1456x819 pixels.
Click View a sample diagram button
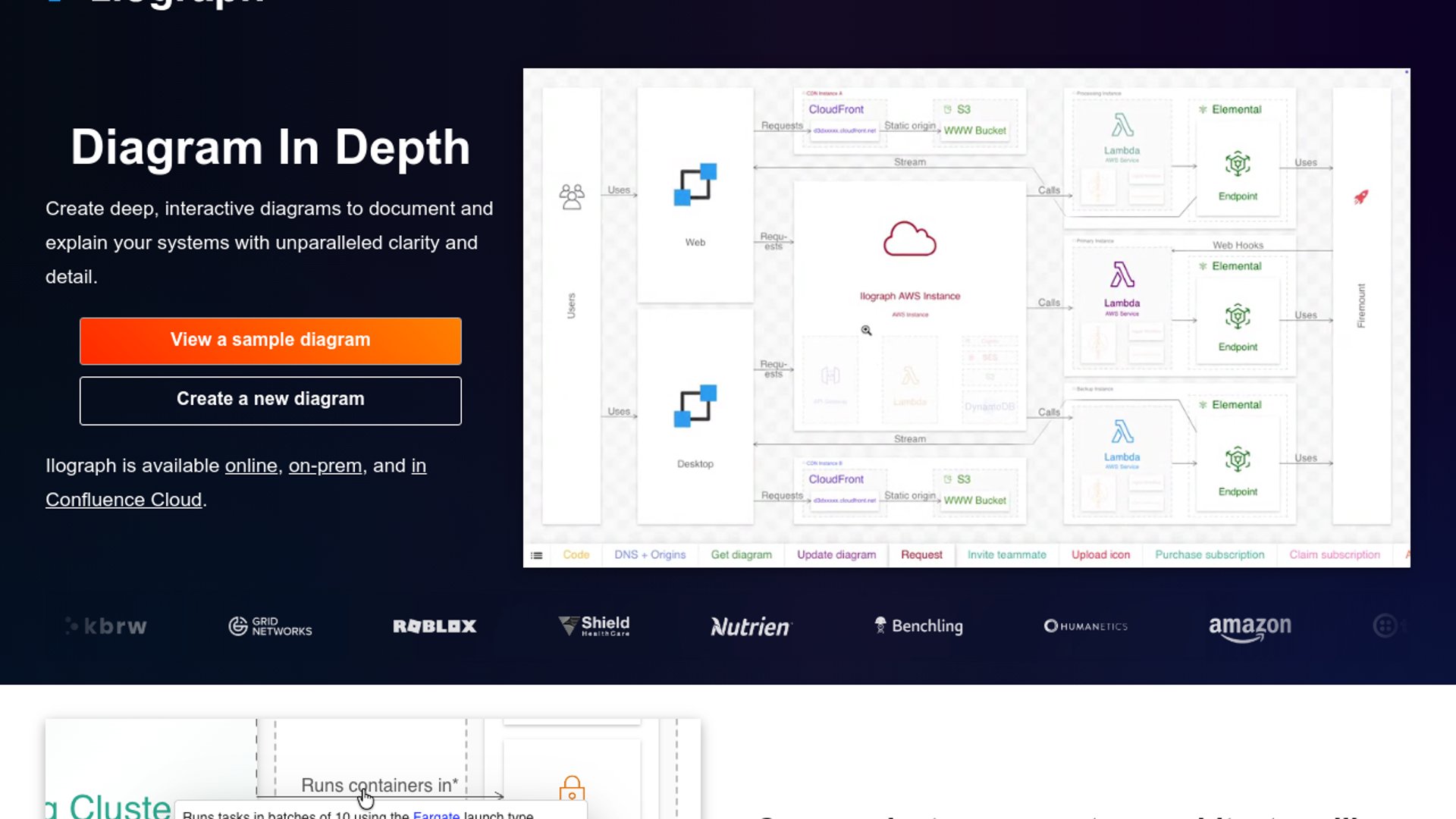click(270, 340)
